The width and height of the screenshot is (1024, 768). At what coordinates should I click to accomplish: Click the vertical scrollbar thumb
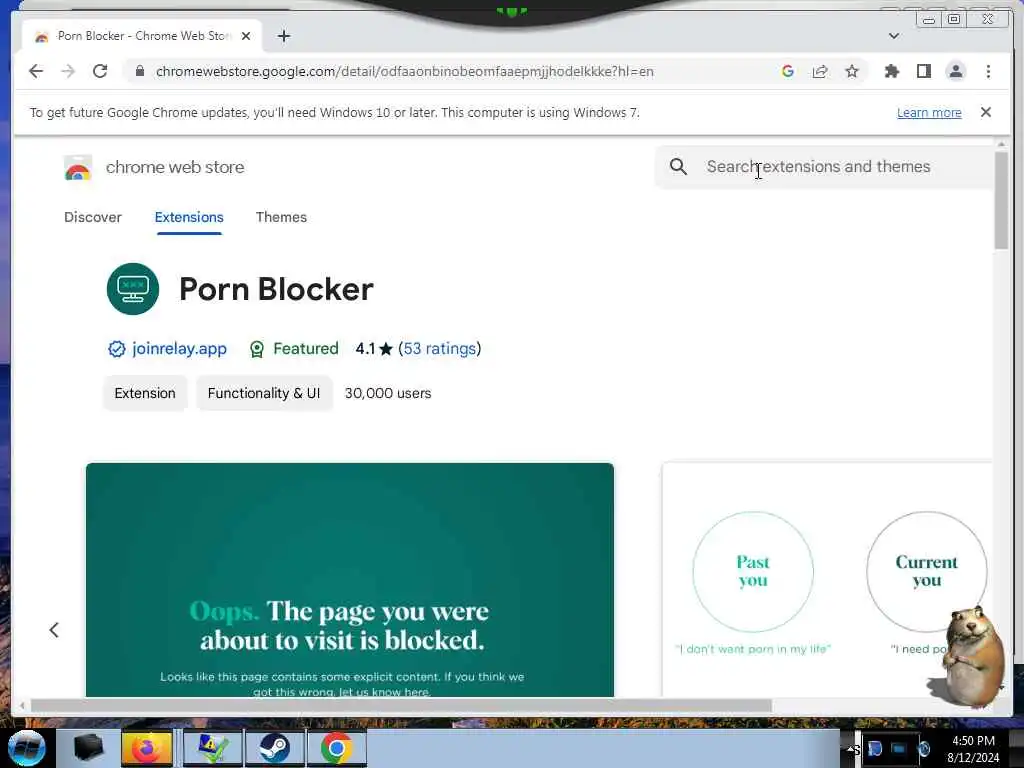(1001, 200)
